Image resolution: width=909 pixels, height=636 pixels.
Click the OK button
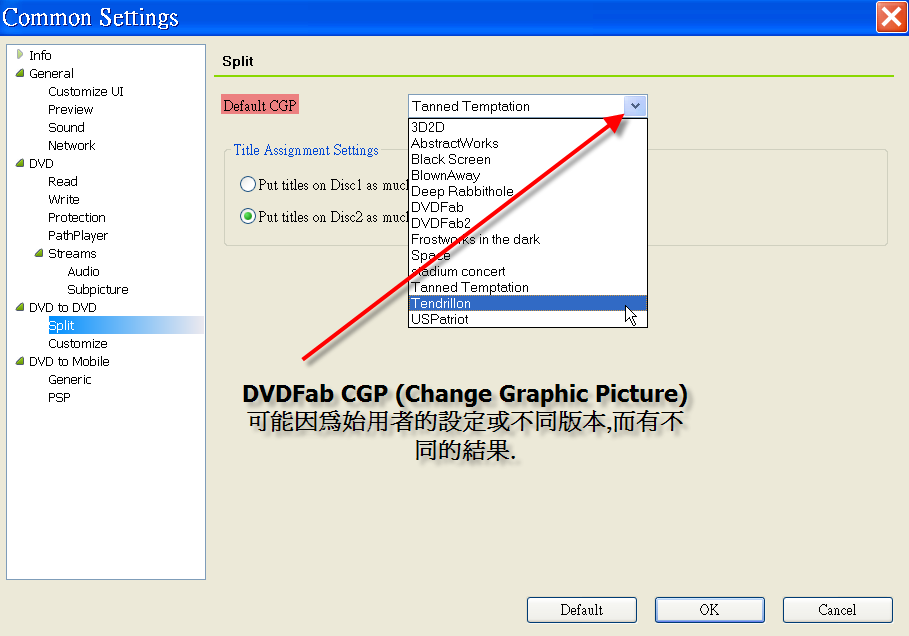[710, 610]
